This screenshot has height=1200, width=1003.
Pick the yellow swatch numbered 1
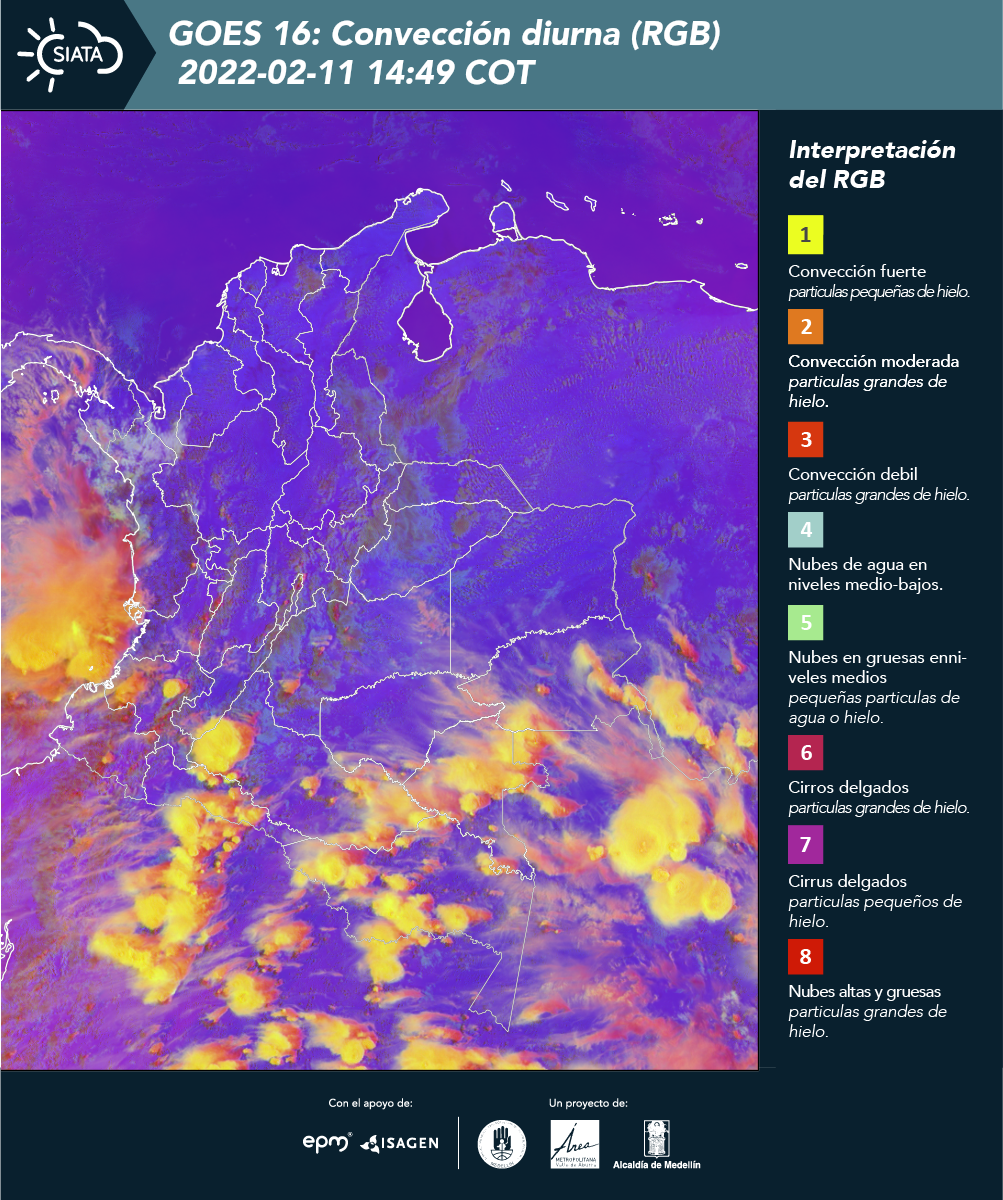[805, 236]
